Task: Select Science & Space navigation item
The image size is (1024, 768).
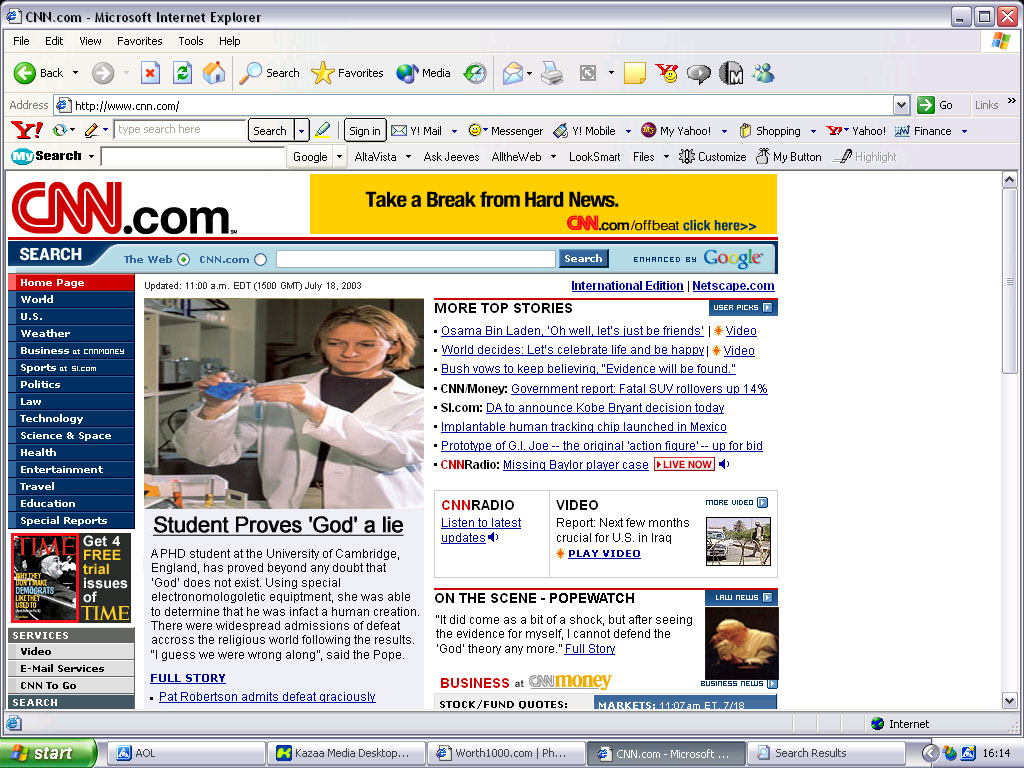Action: tap(71, 436)
